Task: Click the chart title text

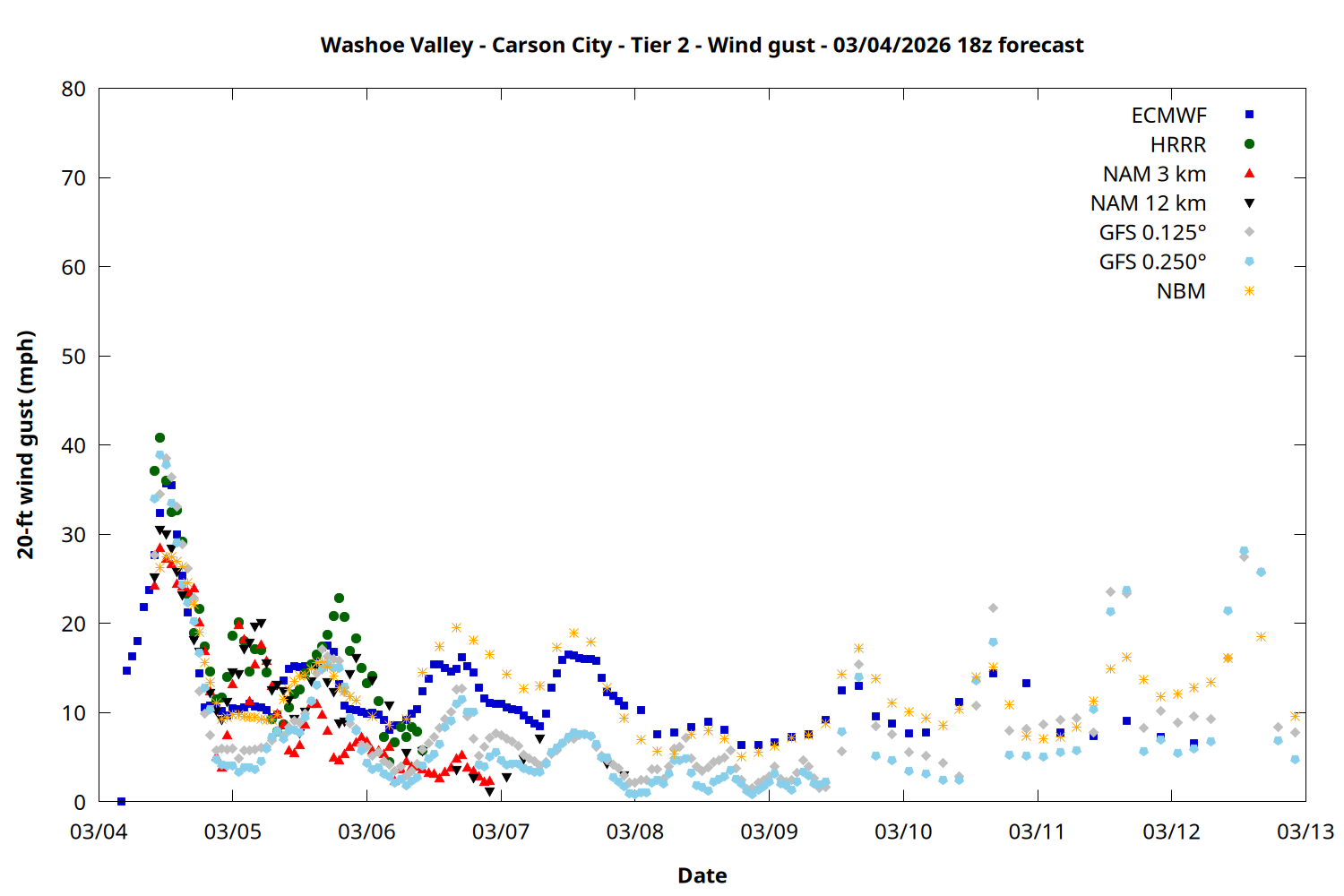Action: tap(702, 45)
